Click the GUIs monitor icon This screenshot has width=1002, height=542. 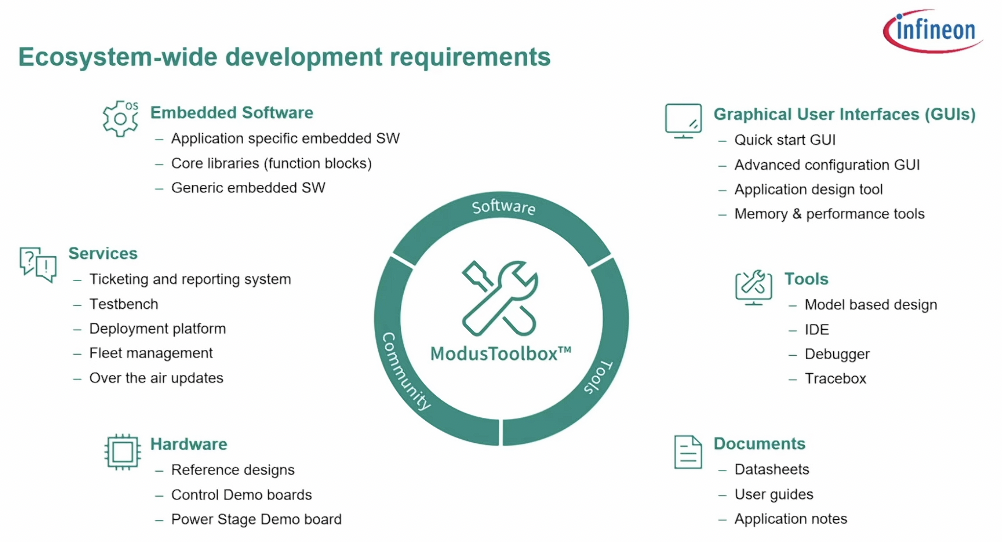click(683, 121)
